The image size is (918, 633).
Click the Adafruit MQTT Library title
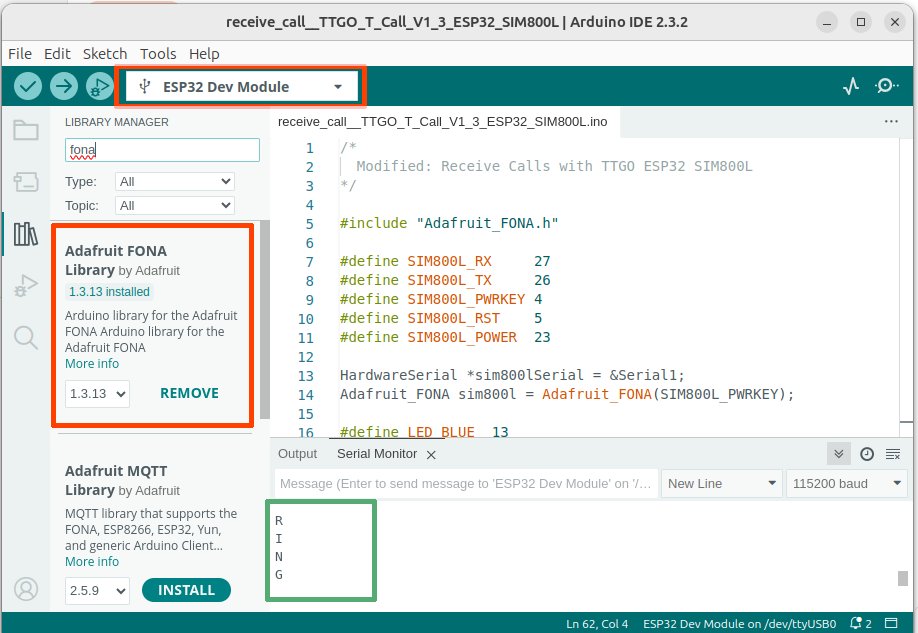pyautogui.click(x=116, y=480)
